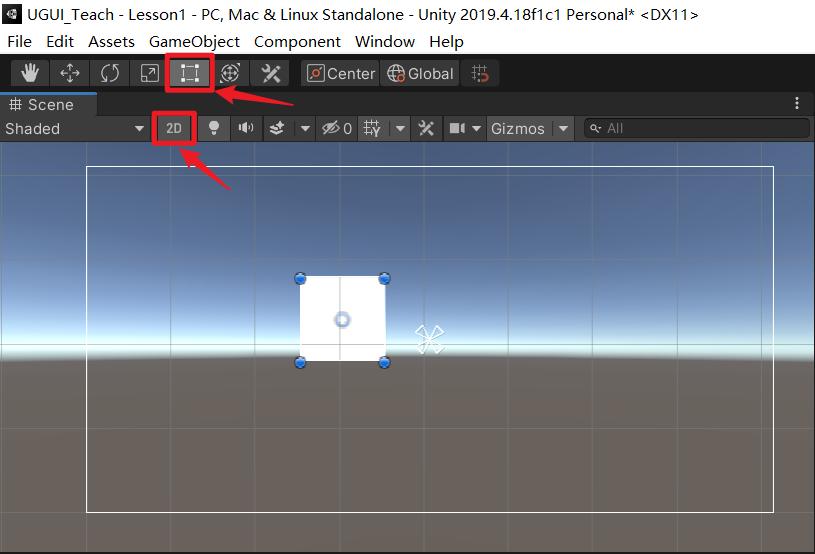Select the Transform (move, rotate, scale) tool

tap(230, 73)
